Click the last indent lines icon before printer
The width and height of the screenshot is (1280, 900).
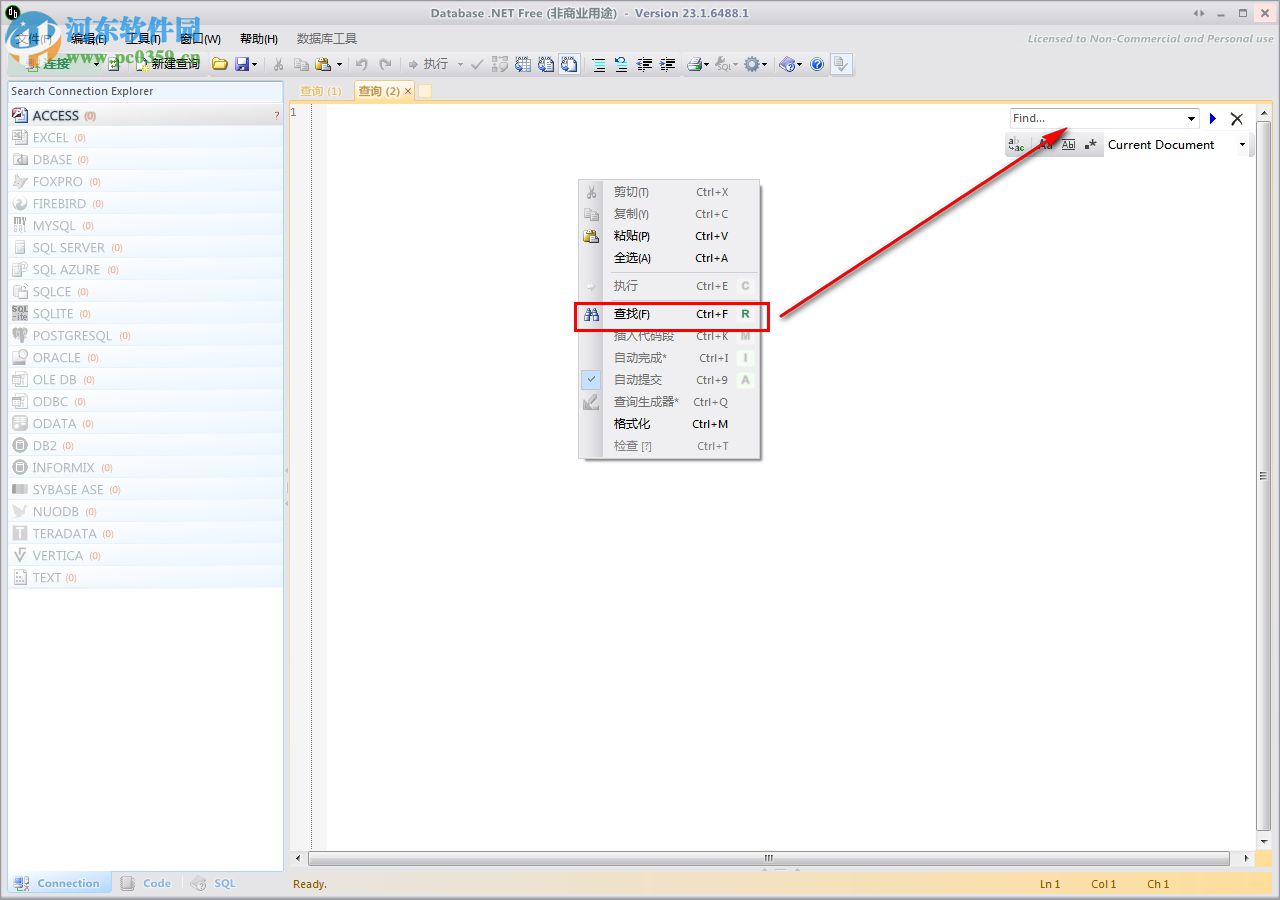[x=668, y=64]
